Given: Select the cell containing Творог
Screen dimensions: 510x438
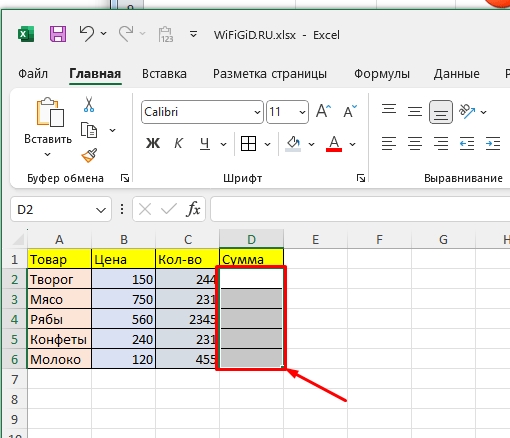Looking at the screenshot, I should (x=59, y=279).
